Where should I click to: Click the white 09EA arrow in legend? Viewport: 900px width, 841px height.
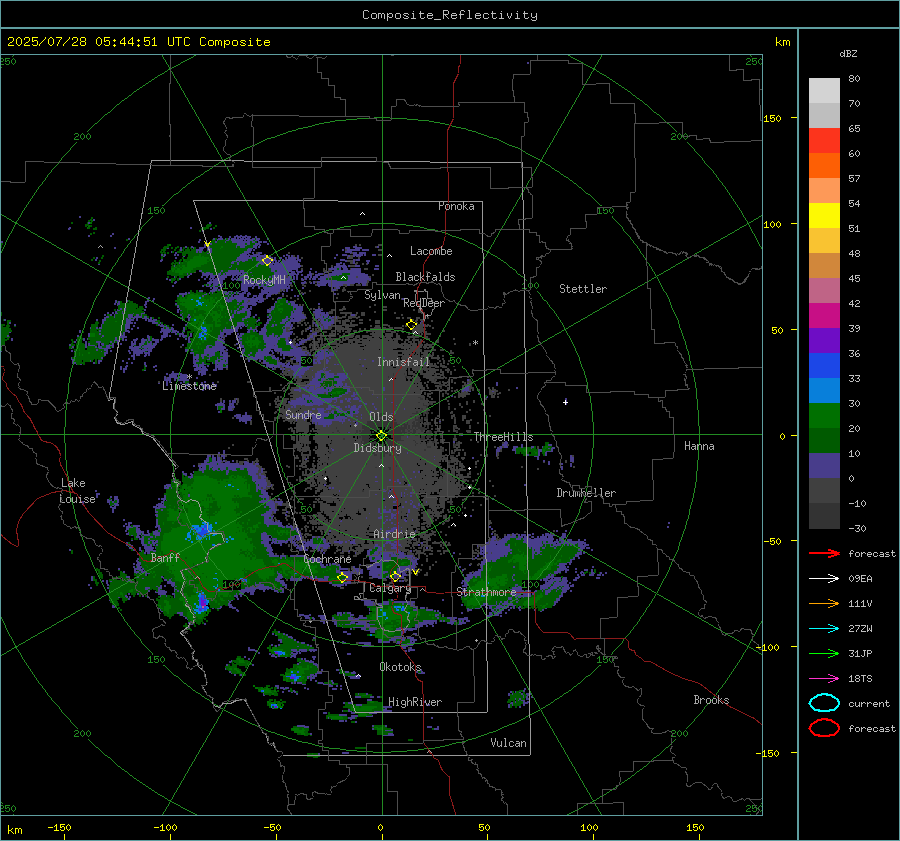pos(824,578)
